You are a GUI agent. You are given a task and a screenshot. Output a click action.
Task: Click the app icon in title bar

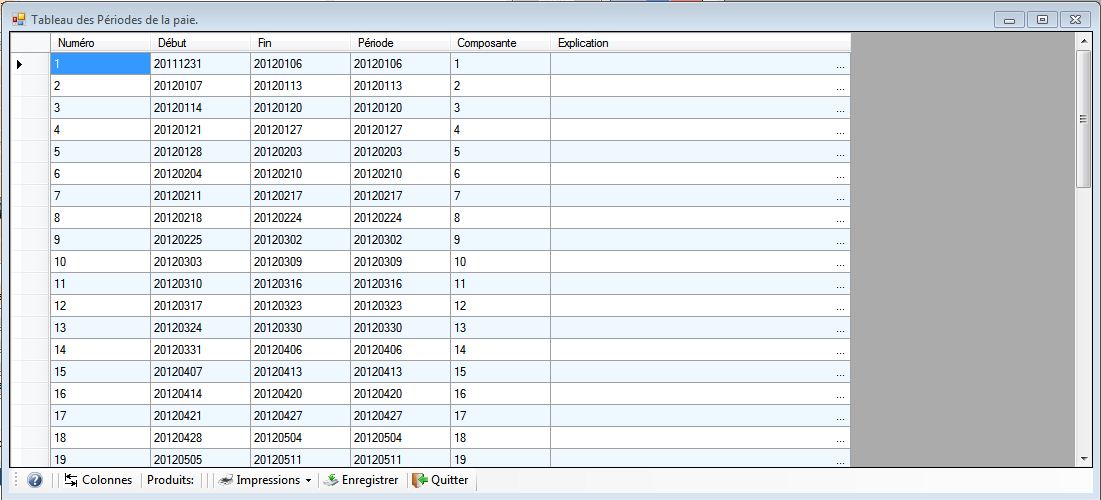tap(18, 19)
